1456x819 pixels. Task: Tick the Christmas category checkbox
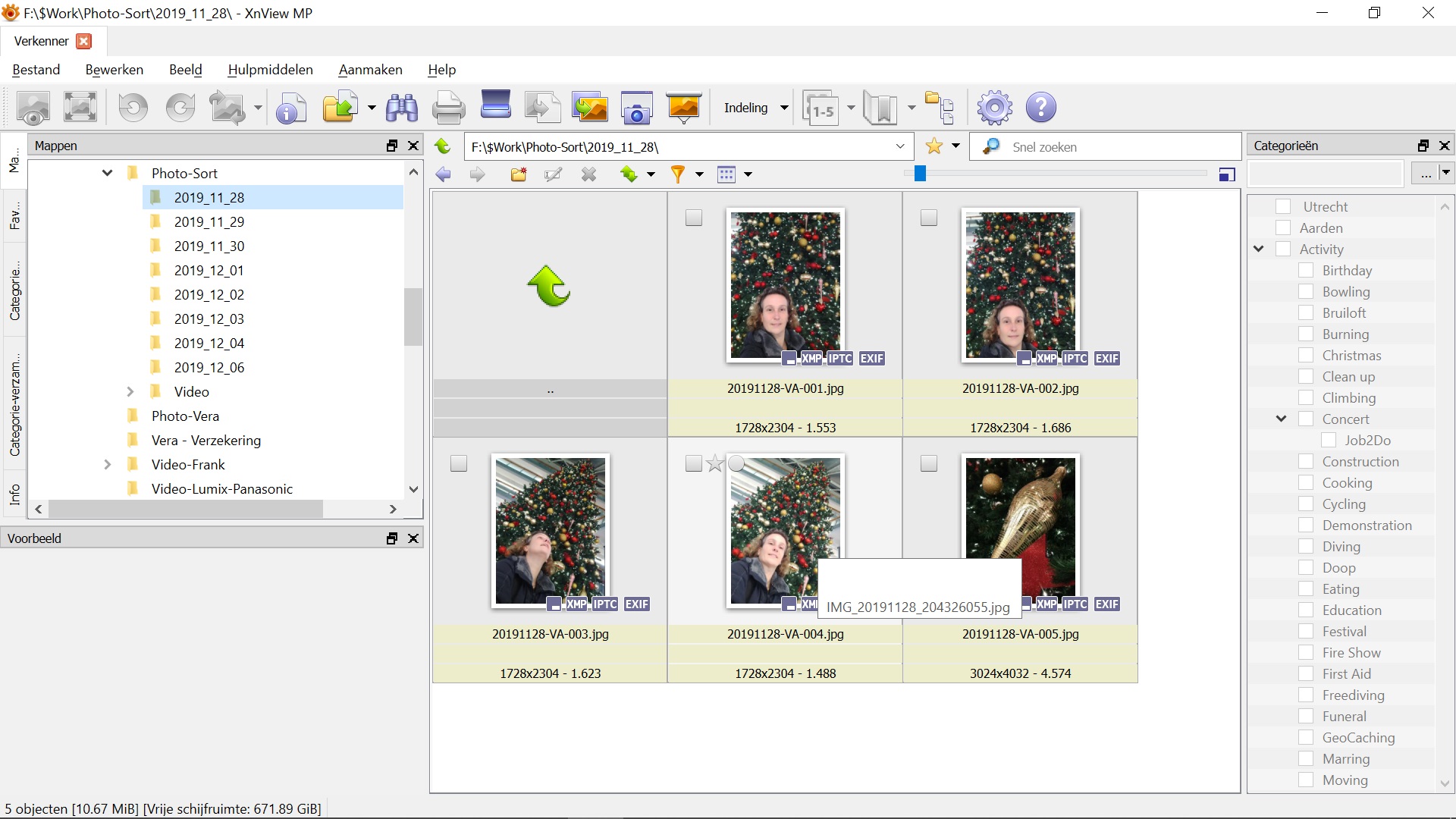tap(1306, 356)
